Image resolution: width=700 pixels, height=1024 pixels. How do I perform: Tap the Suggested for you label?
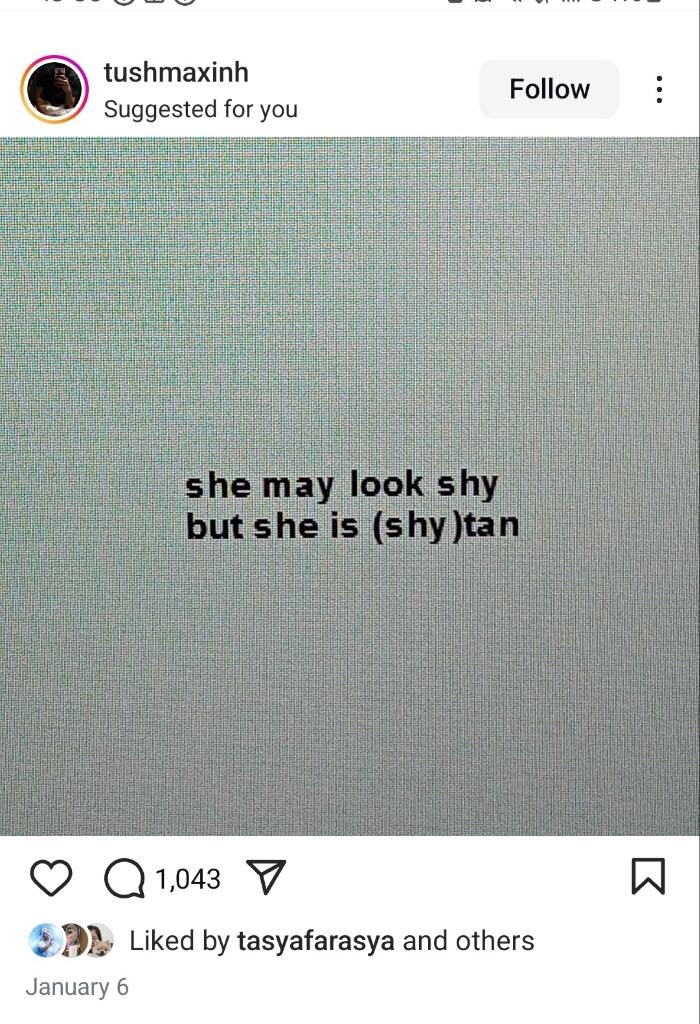(x=200, y=109)
